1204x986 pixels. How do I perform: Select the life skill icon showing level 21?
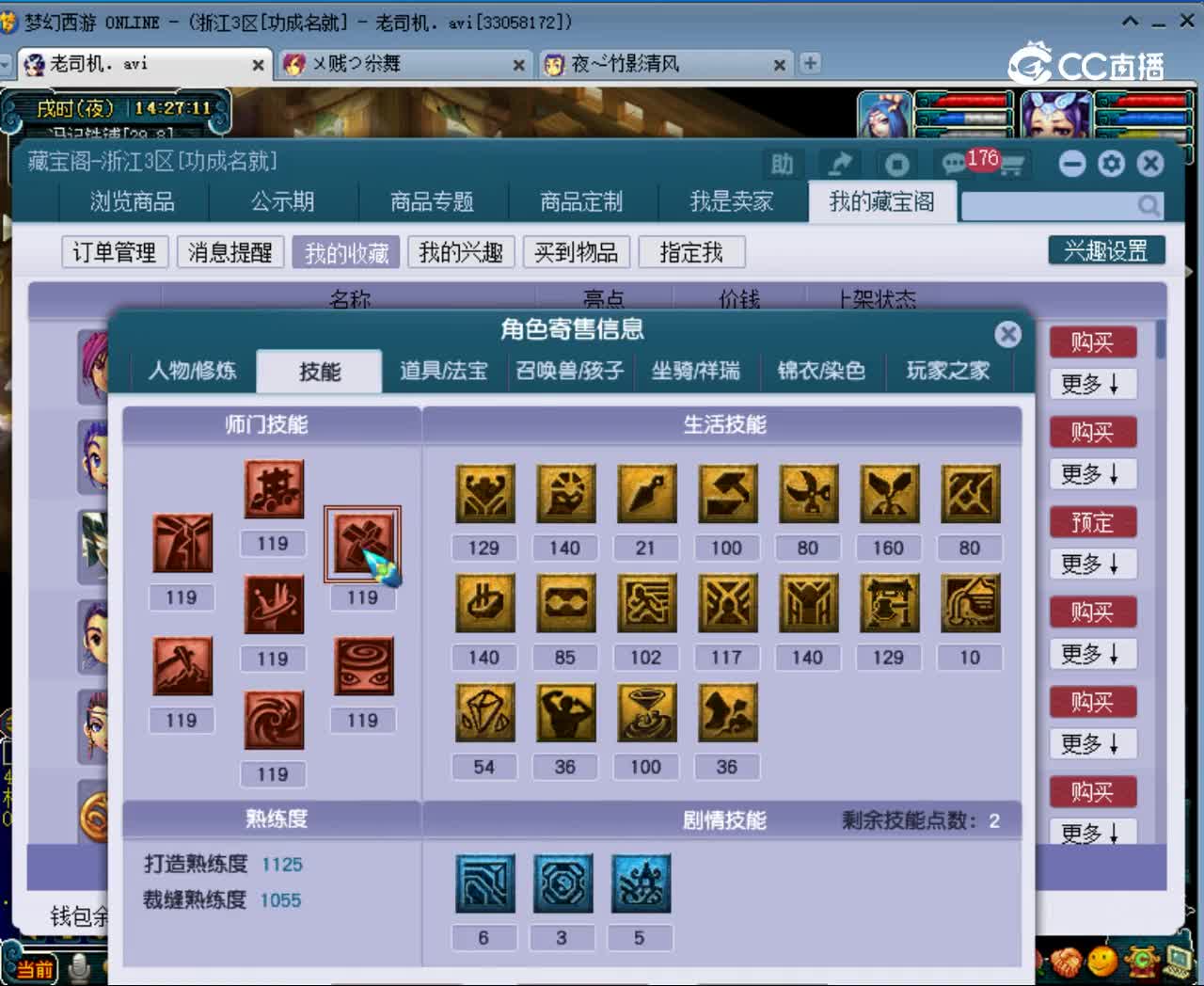[646, 494]
